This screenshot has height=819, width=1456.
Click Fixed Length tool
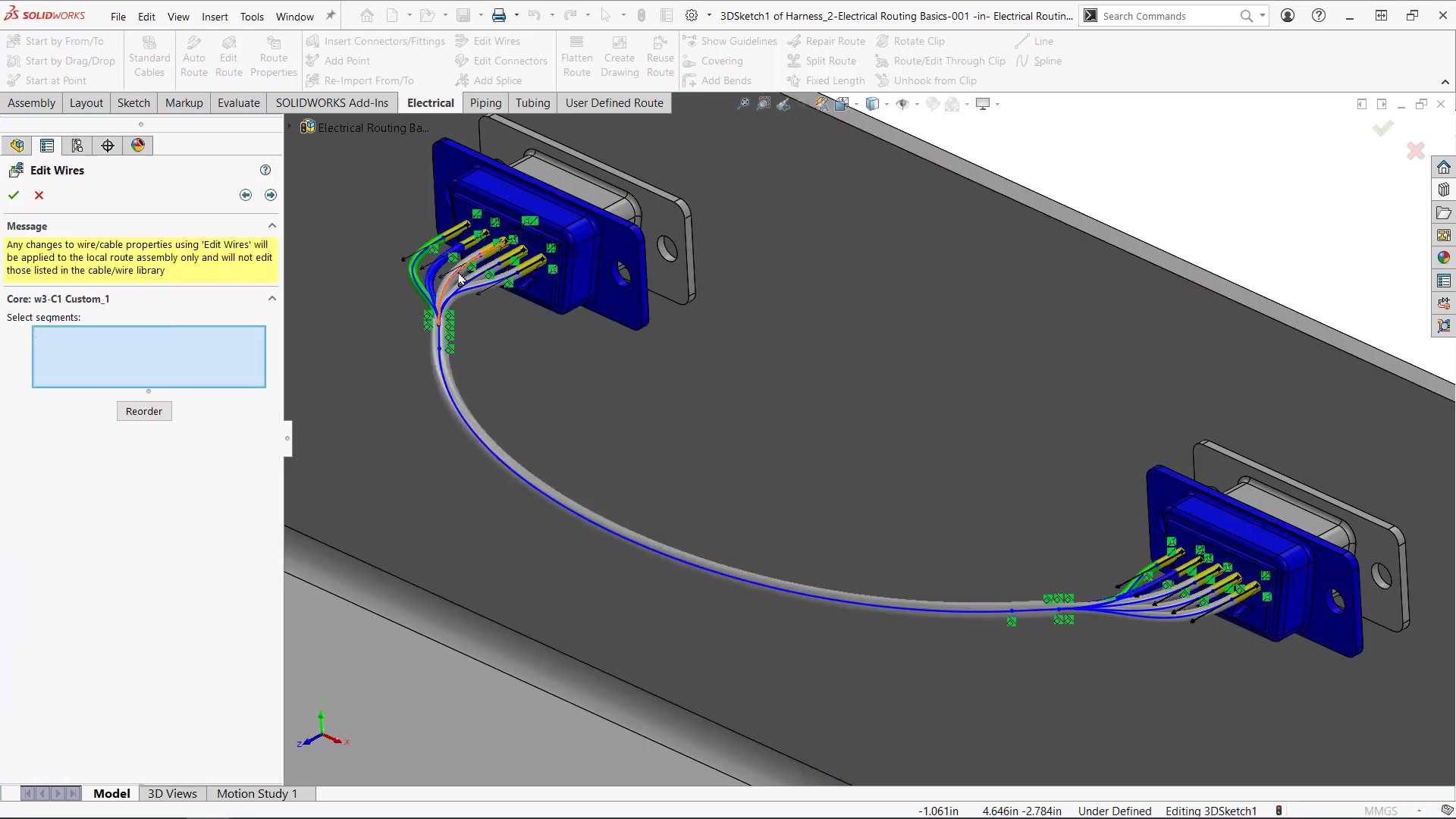click(826, 80)
